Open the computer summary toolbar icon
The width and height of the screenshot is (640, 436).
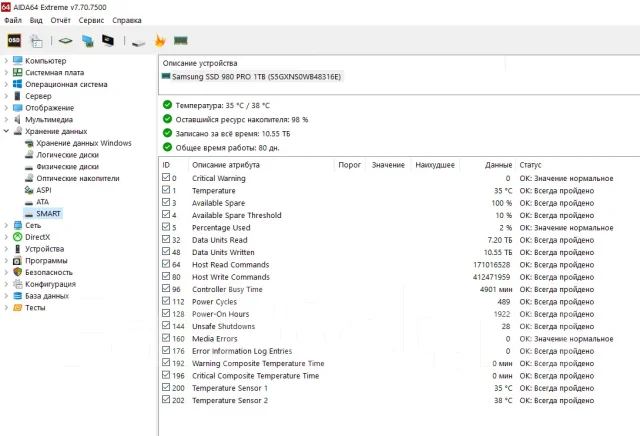pos(87,41)
